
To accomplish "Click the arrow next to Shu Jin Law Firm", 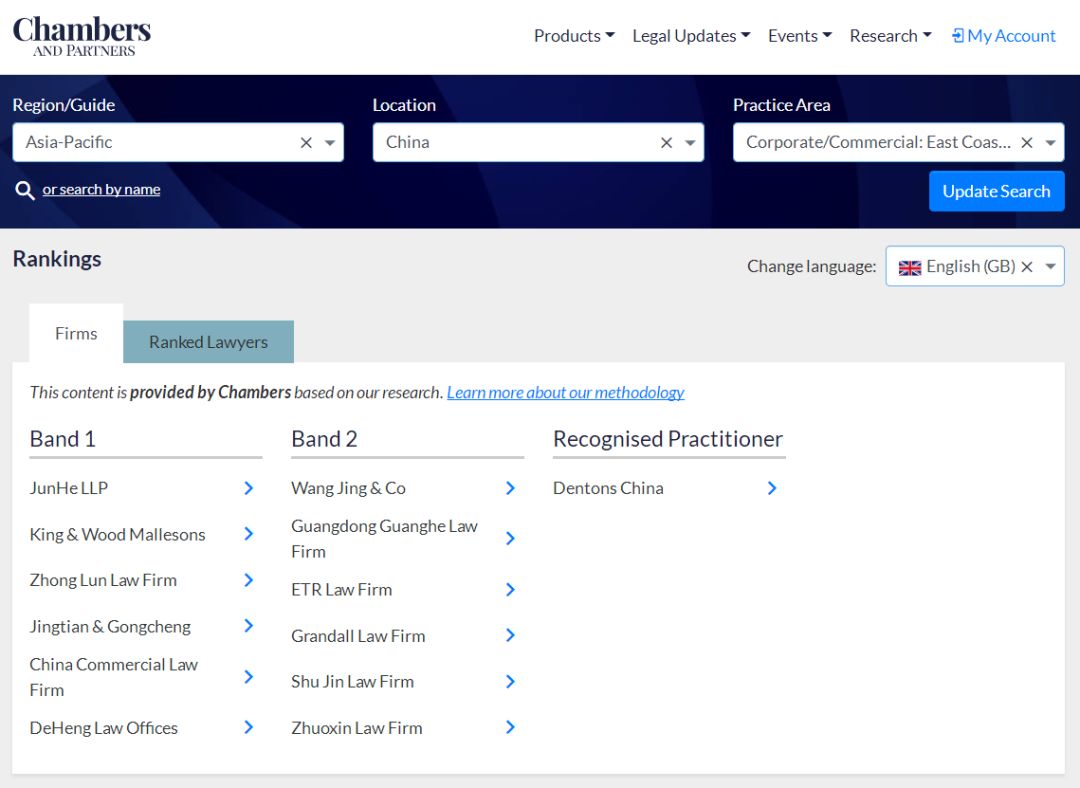I will [x=510, y=681].
